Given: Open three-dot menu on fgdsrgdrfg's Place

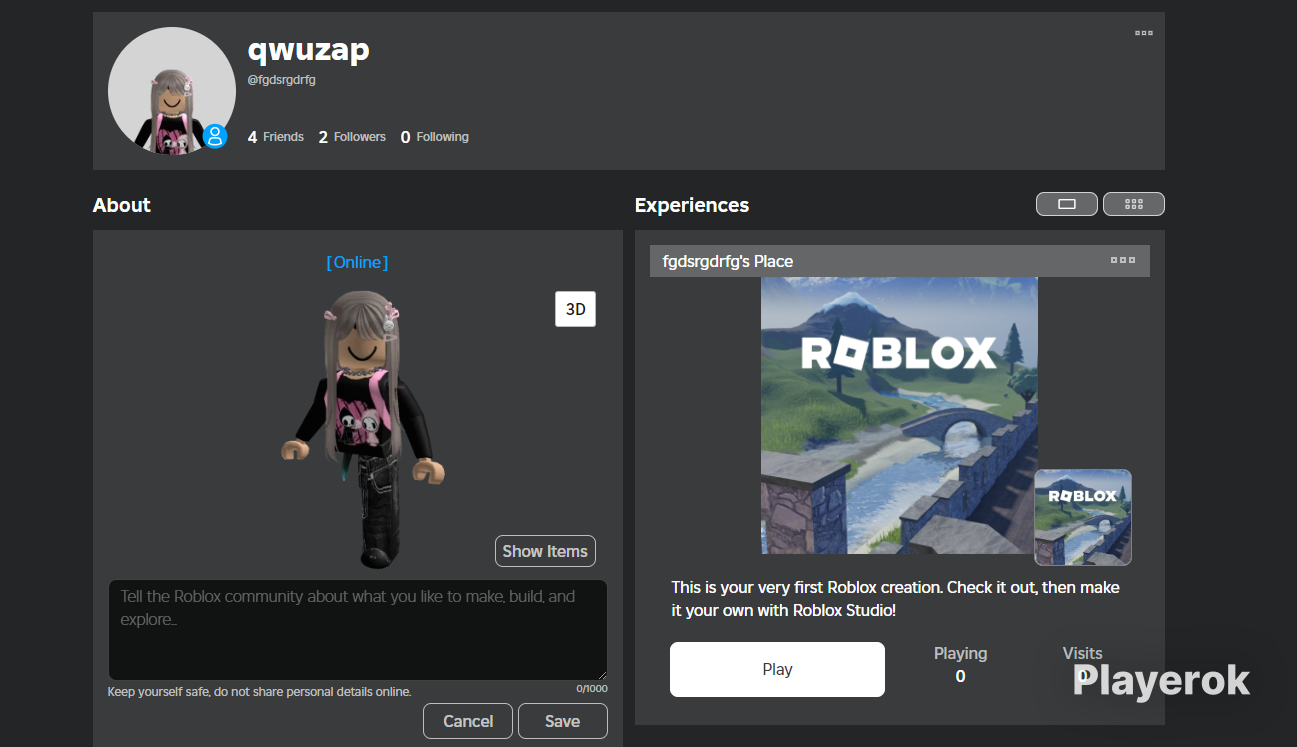Looking at the screenshot, I should [1123, 260].
